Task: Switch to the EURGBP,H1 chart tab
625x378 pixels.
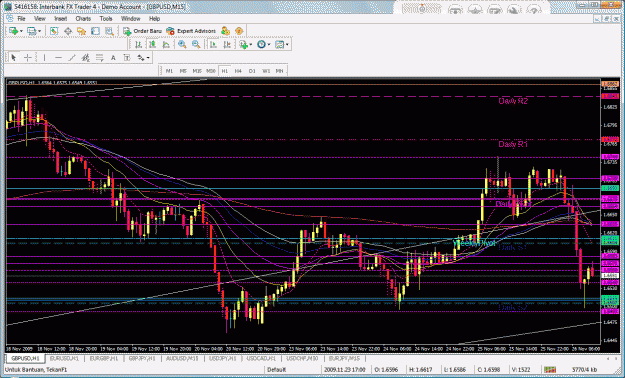Action: pos(104,358)
